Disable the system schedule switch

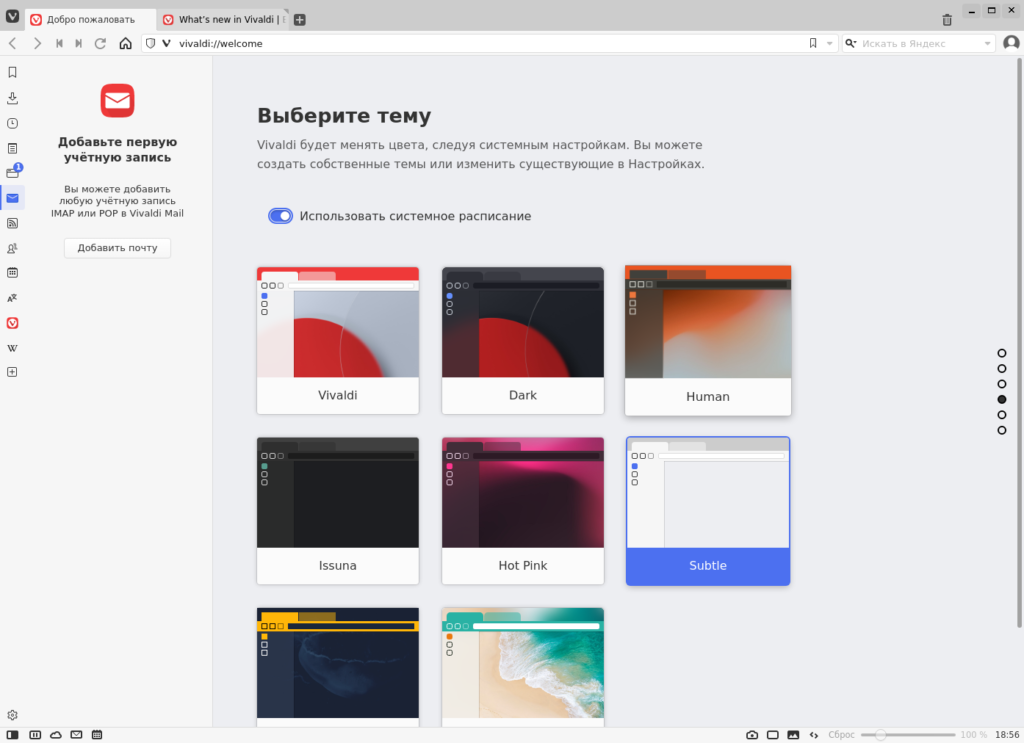coord(281,216)
